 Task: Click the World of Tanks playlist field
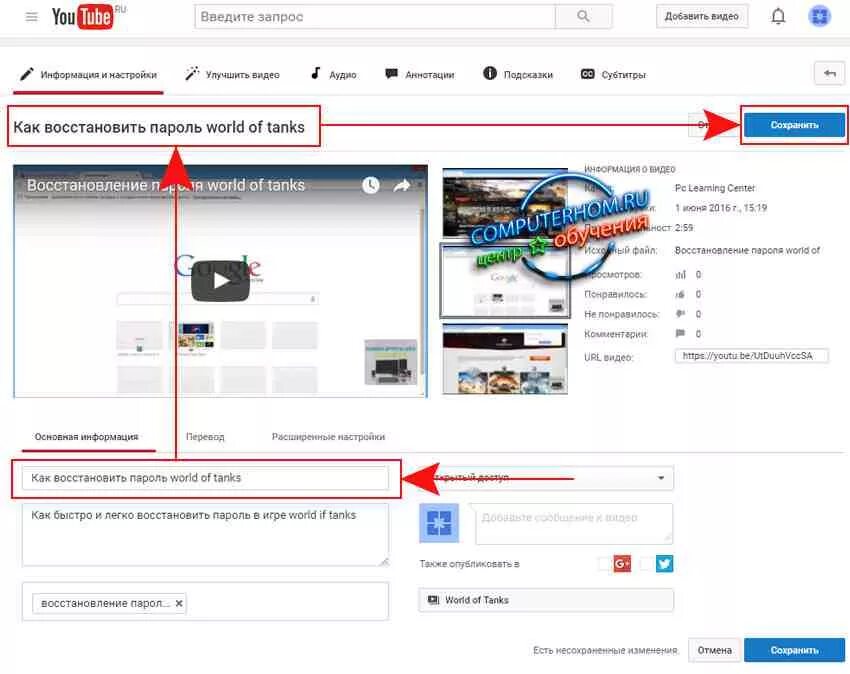click(x=546, y=600)
